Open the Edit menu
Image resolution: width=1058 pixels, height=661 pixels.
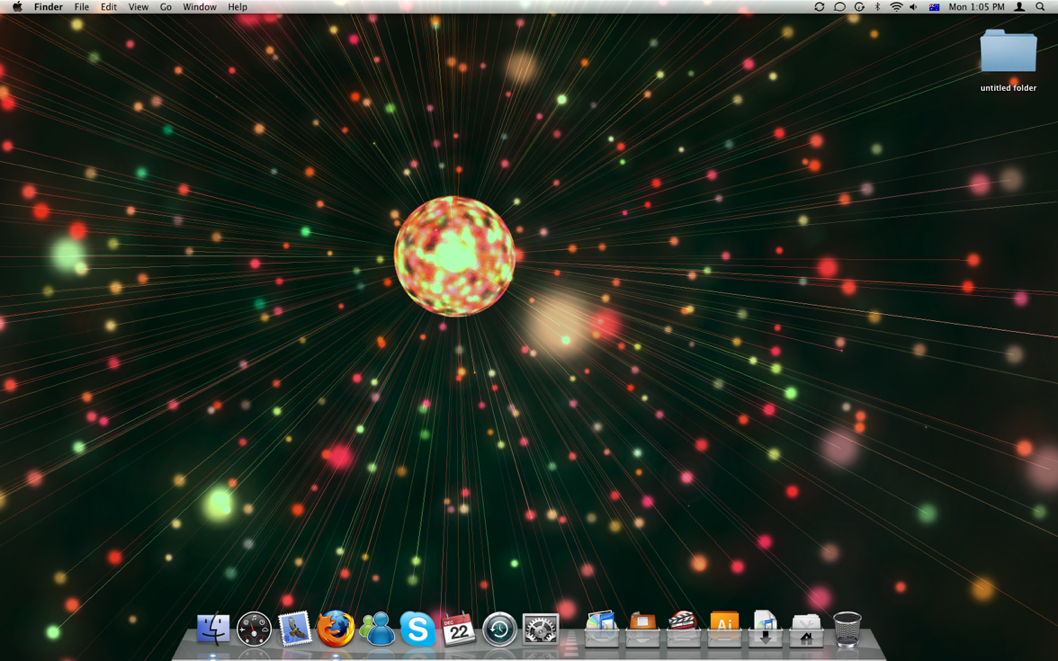tap(109, 7)
